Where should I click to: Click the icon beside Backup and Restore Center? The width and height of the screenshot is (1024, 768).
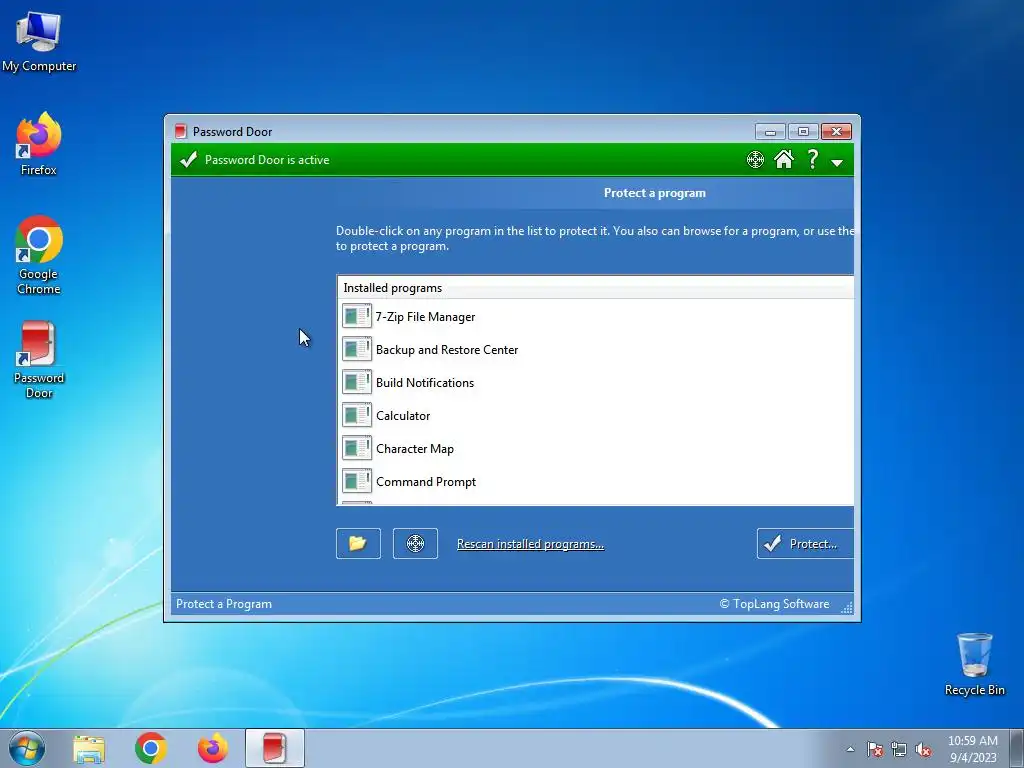click(357, 349)
